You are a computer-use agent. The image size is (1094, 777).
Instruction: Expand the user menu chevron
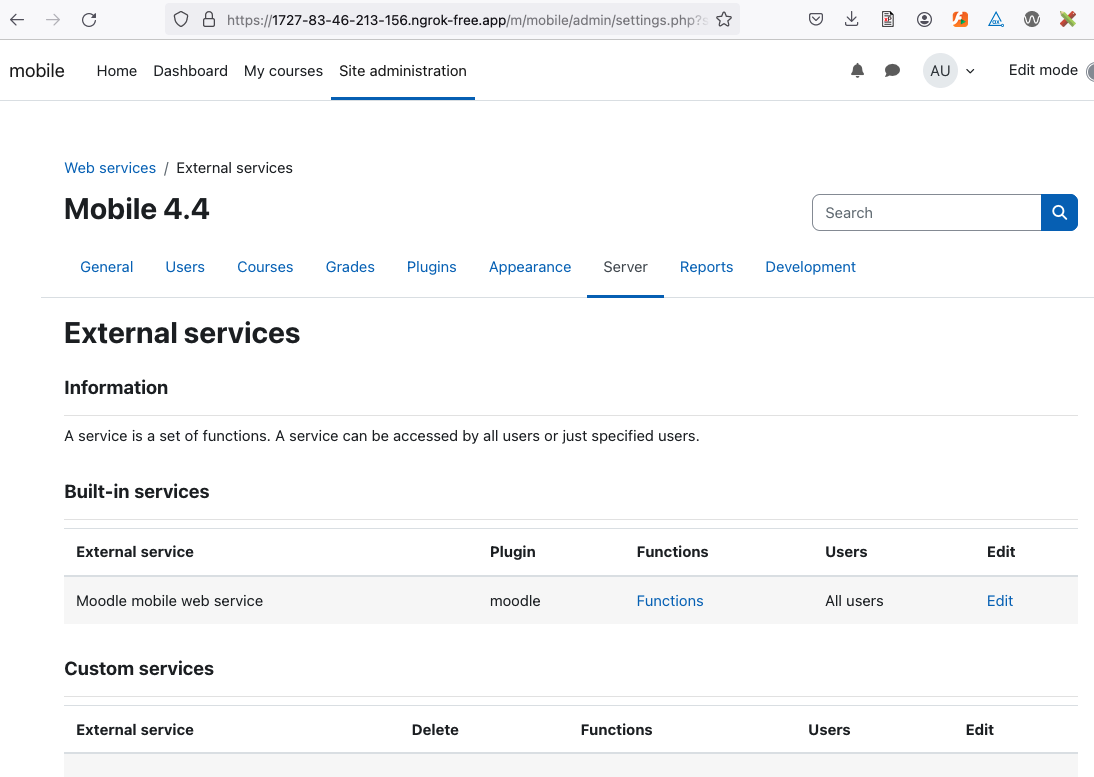(x=970, y=71)
